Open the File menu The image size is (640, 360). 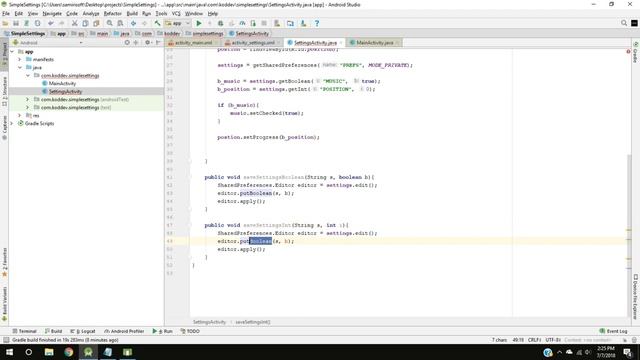coord(6,13)
